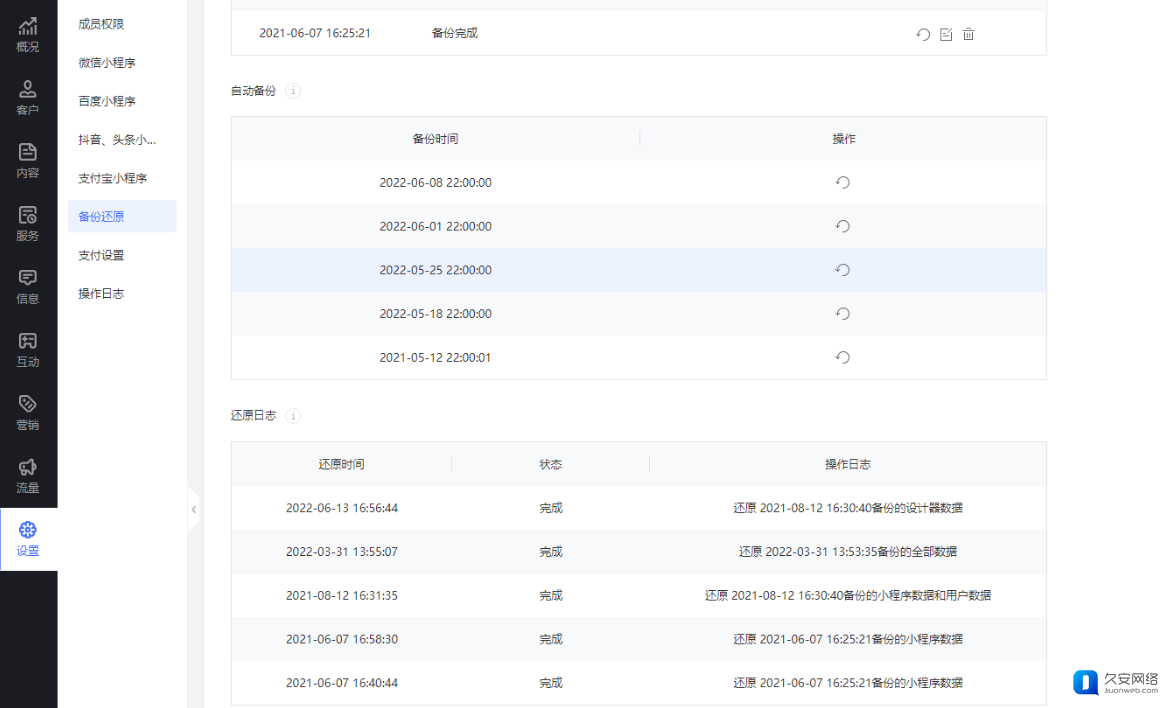Click the 操作 column header
This screenshot has width=1176, height=708.
coord(844,139)
